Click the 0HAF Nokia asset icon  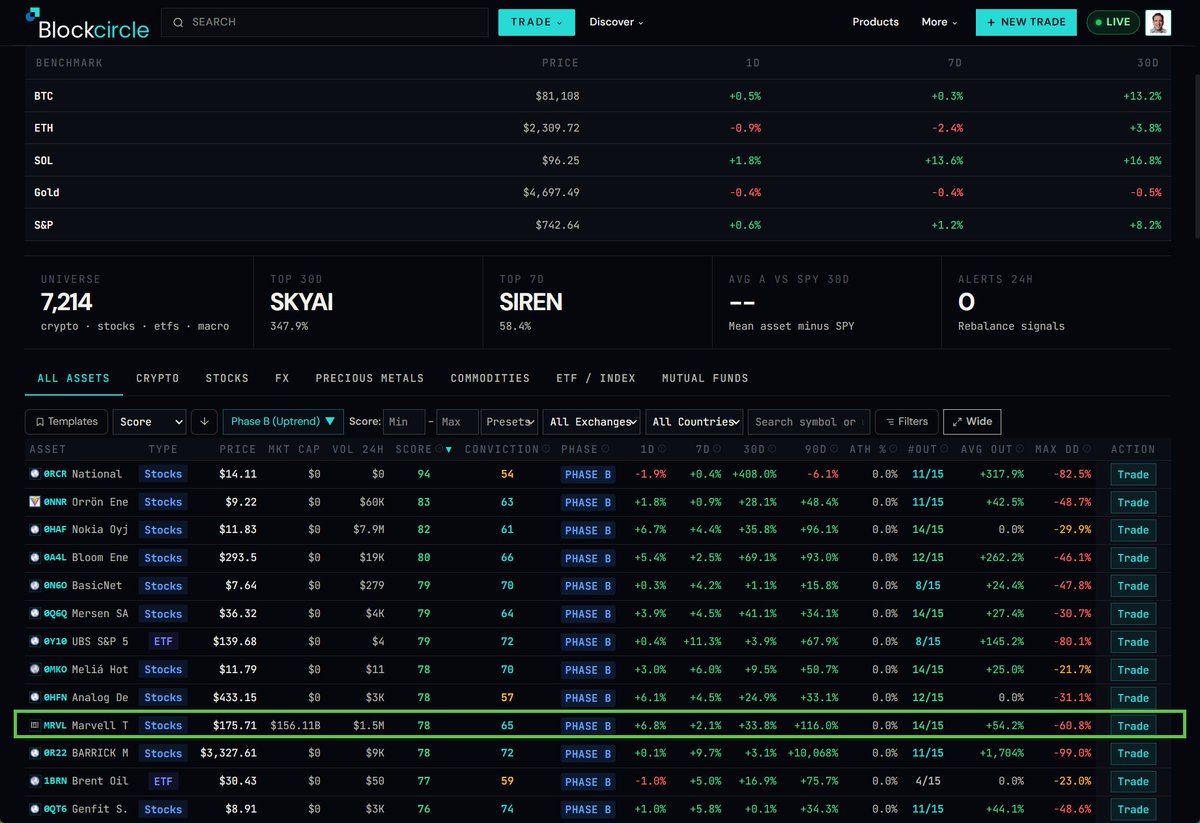[x=35, y=530]
